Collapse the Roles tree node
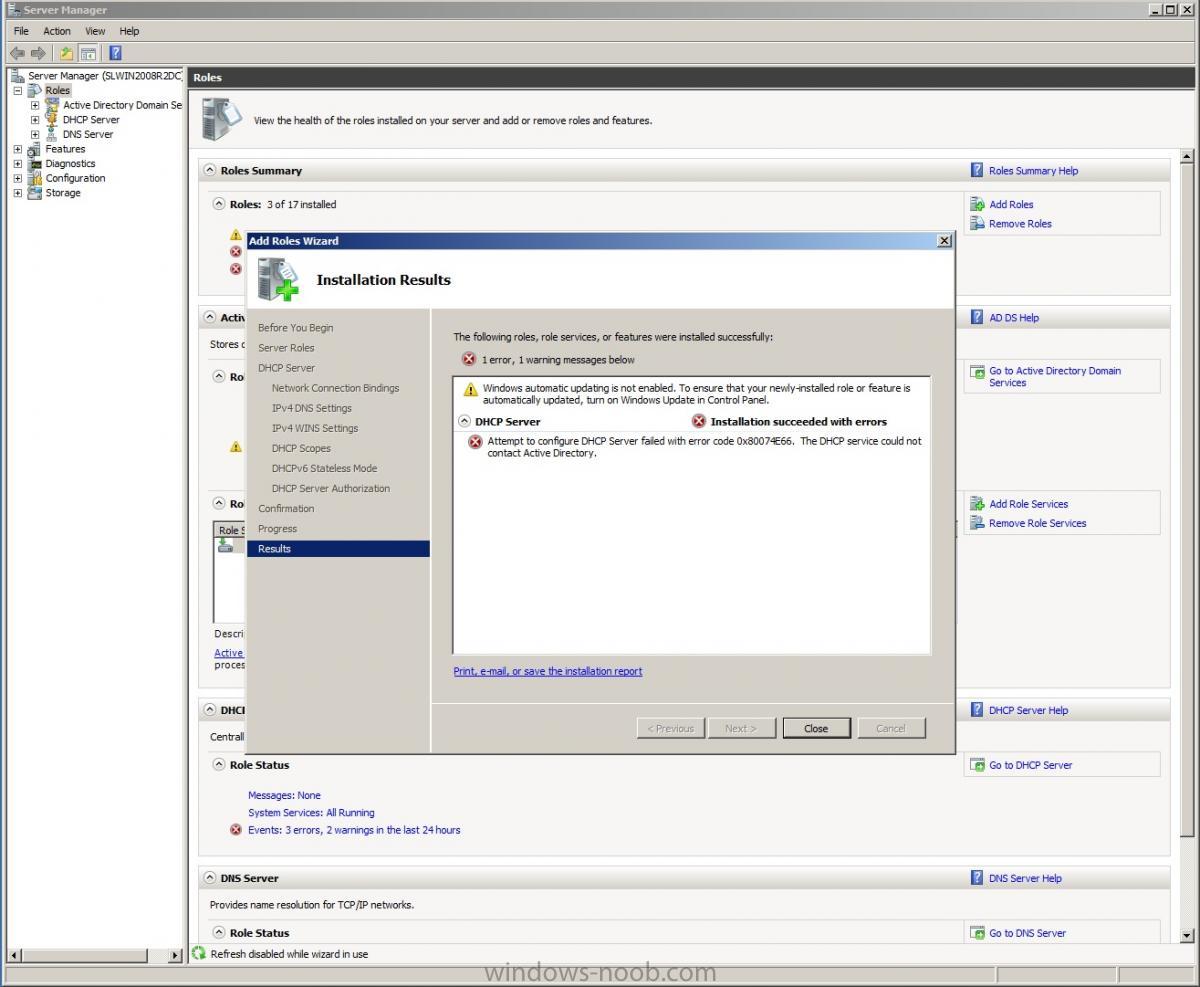 coord(18,90)
